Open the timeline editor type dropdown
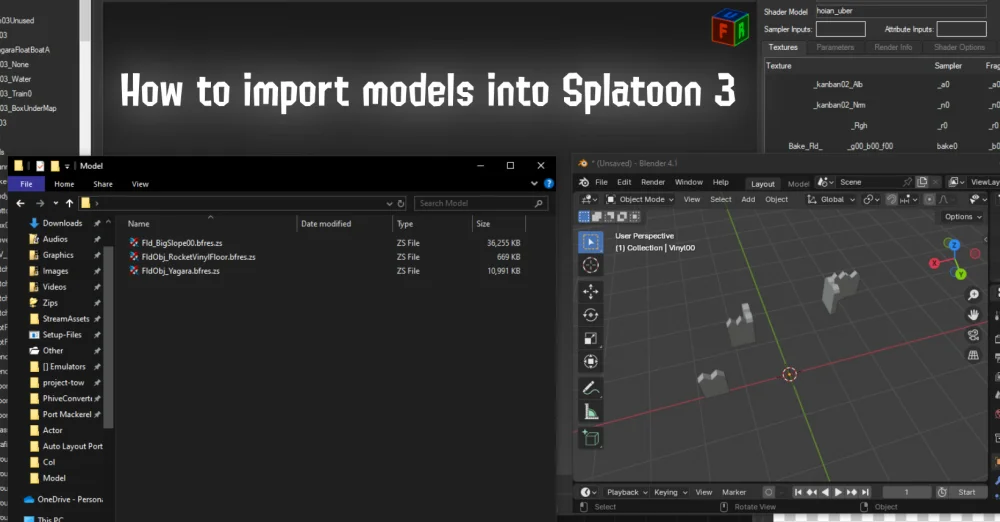Image resolution: width=1000 pixels, height=522 pixels. click(588, 492)
